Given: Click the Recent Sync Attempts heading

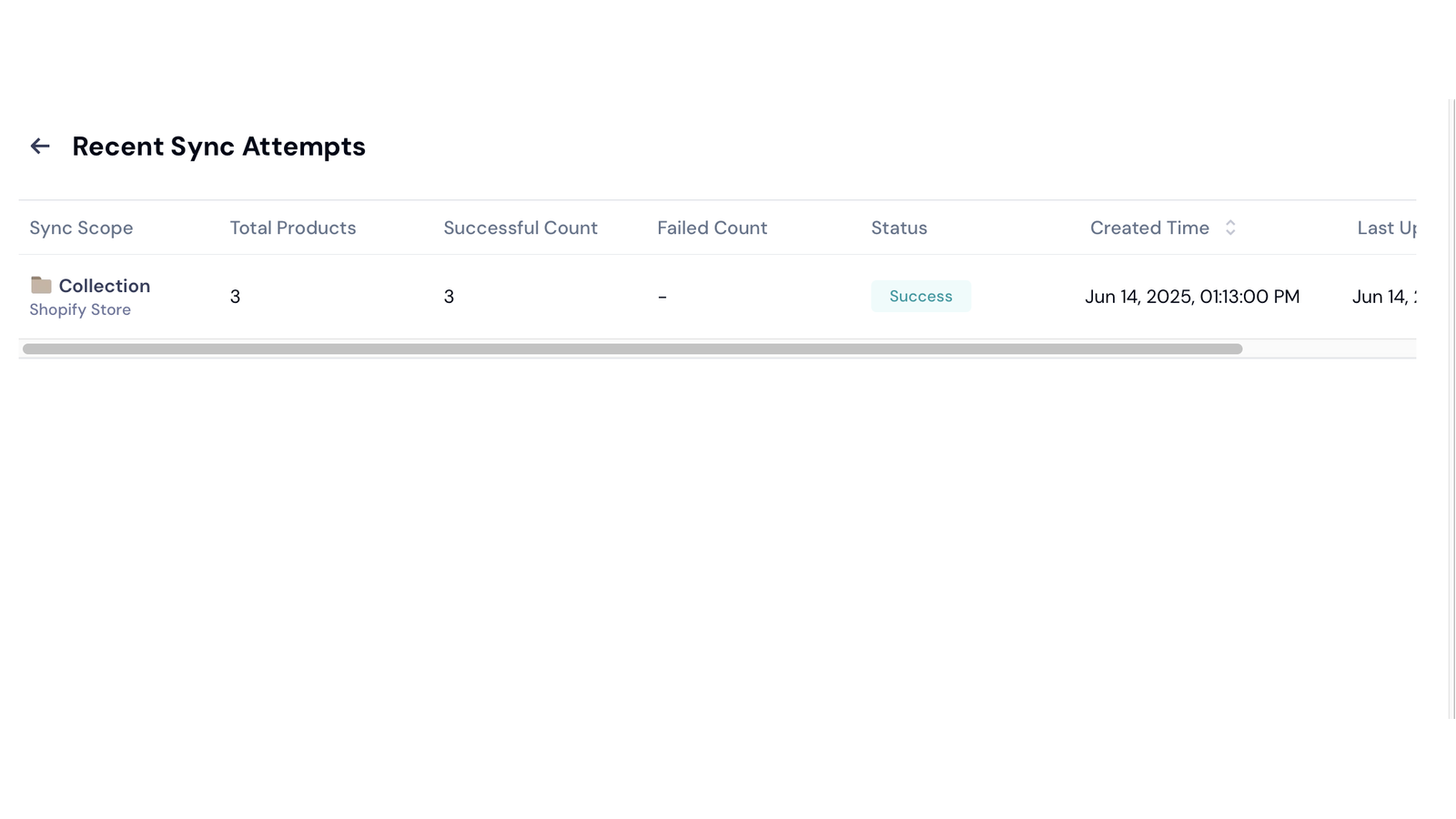Looking at the screenshot, I should (218, 147).
